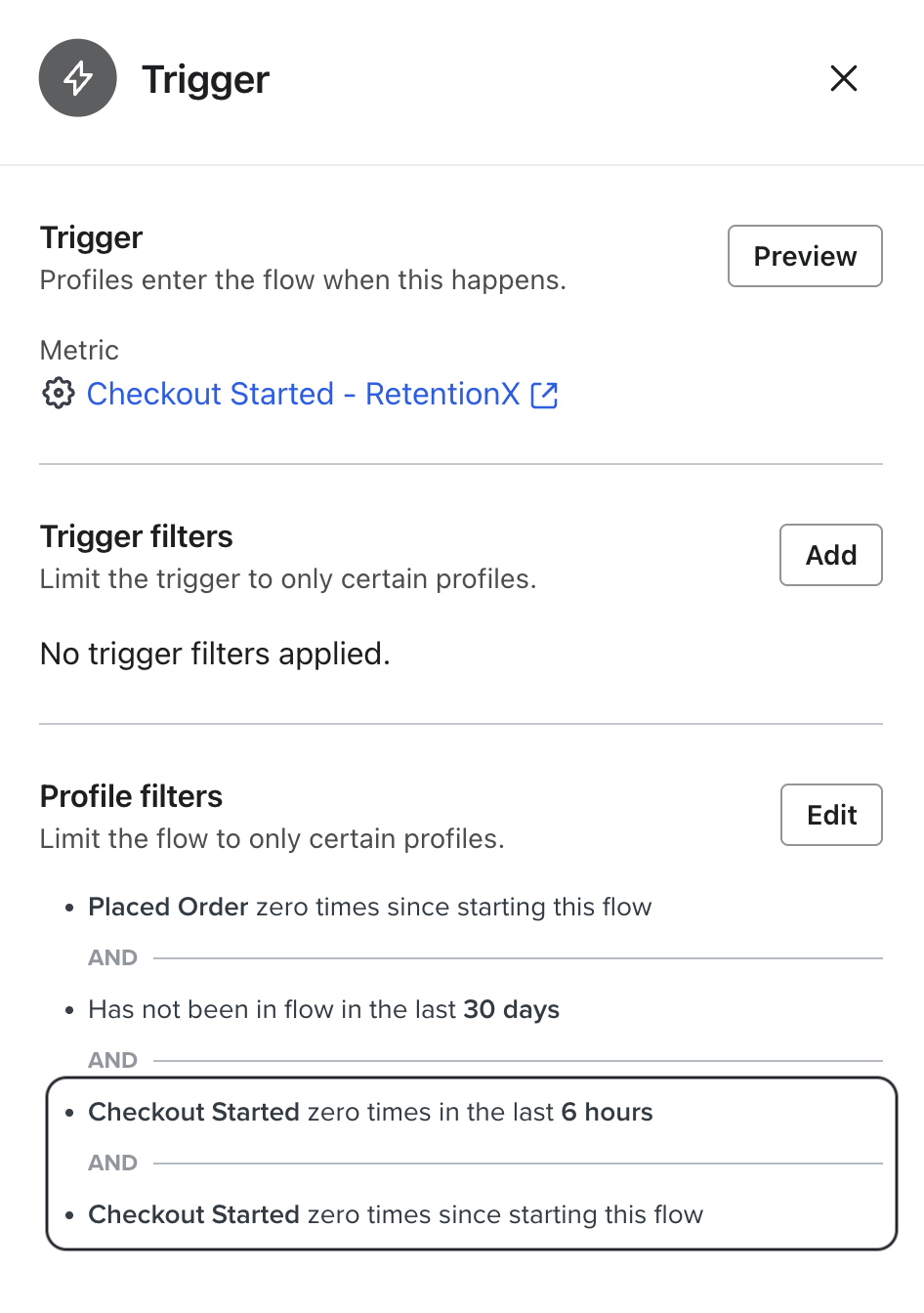Add a new trigger filter
Image resolution: width=924 pixels, height=1313 pixels.
pos(830,554)
